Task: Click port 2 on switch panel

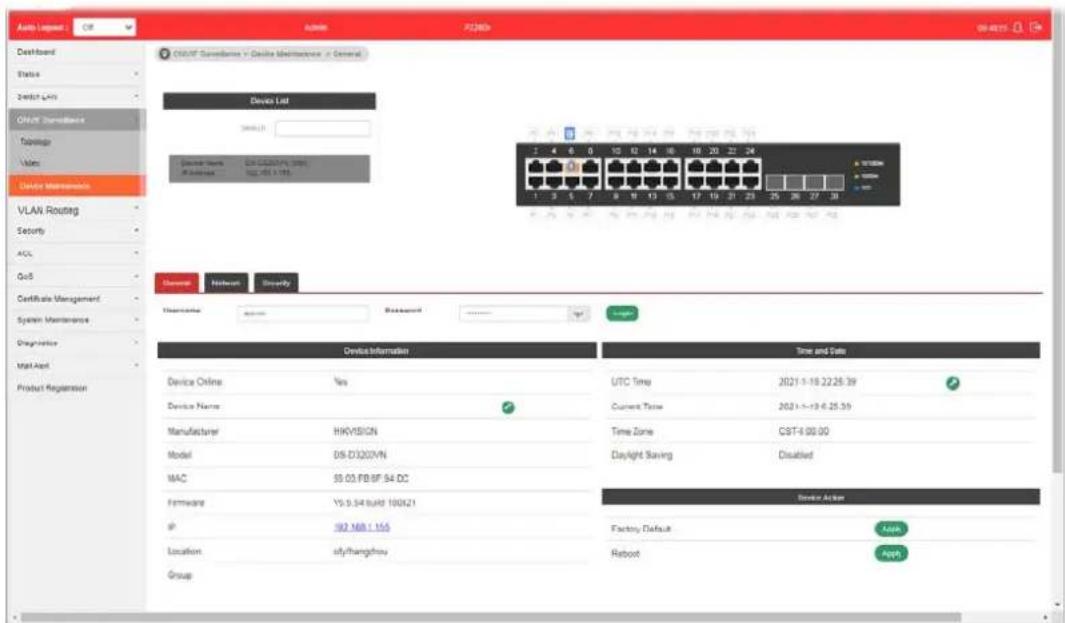Action: [x=536, y=166]
